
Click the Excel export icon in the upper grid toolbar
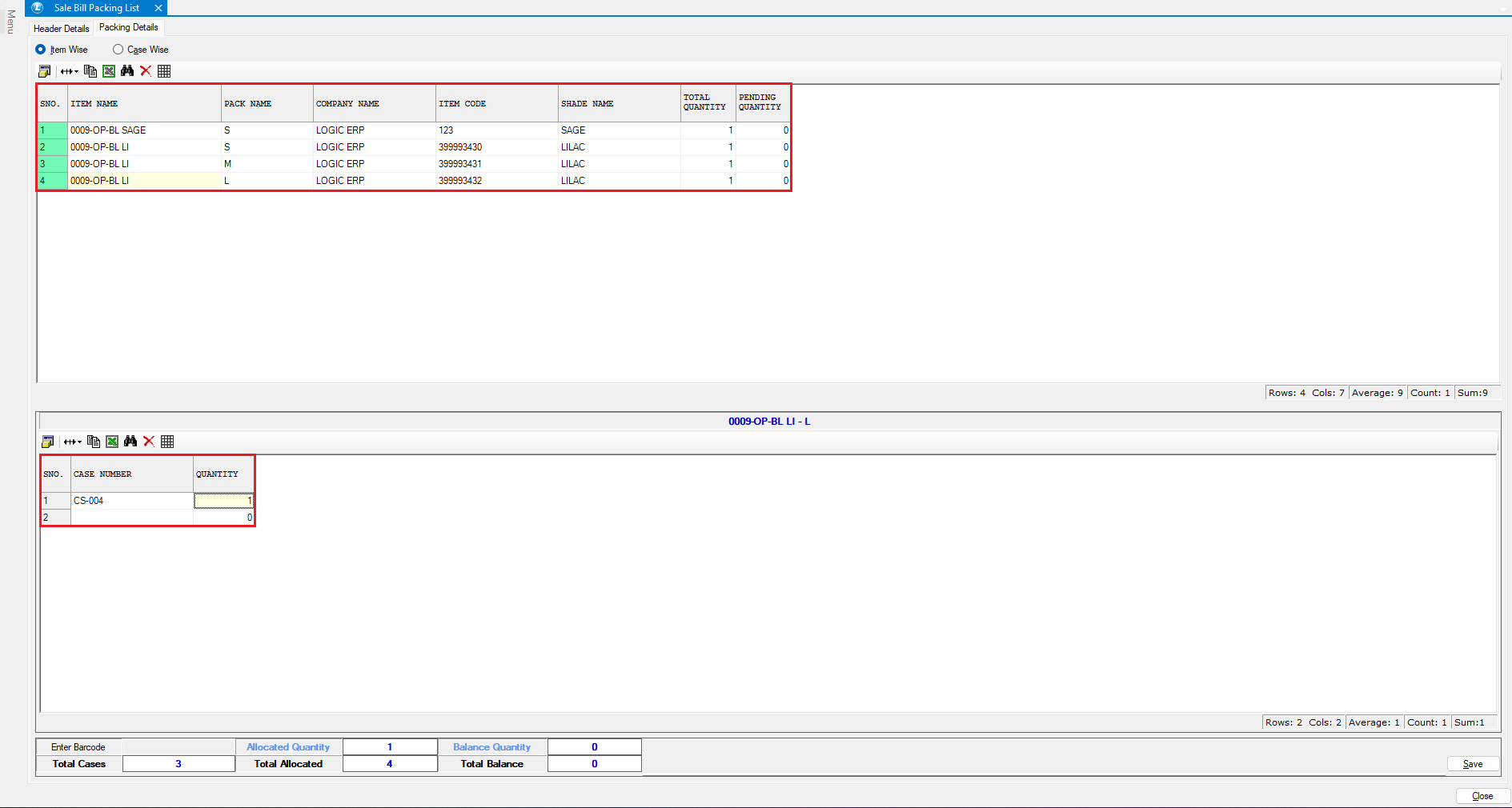[x=109, y=71]
